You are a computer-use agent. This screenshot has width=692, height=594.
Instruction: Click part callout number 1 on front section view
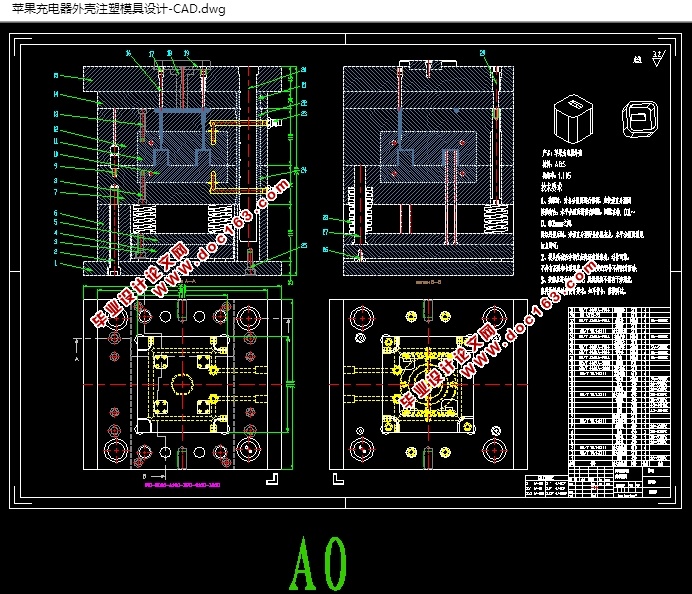56,263
